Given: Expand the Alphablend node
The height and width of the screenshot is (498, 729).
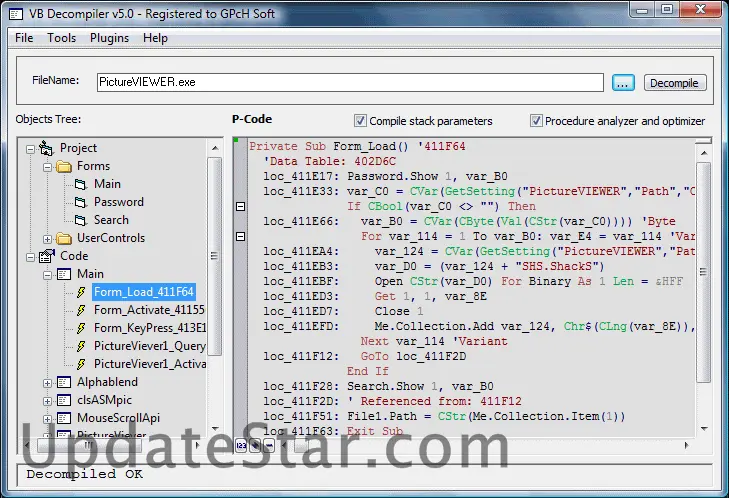Looking at the screenshot, I should [x=47, y=384].
